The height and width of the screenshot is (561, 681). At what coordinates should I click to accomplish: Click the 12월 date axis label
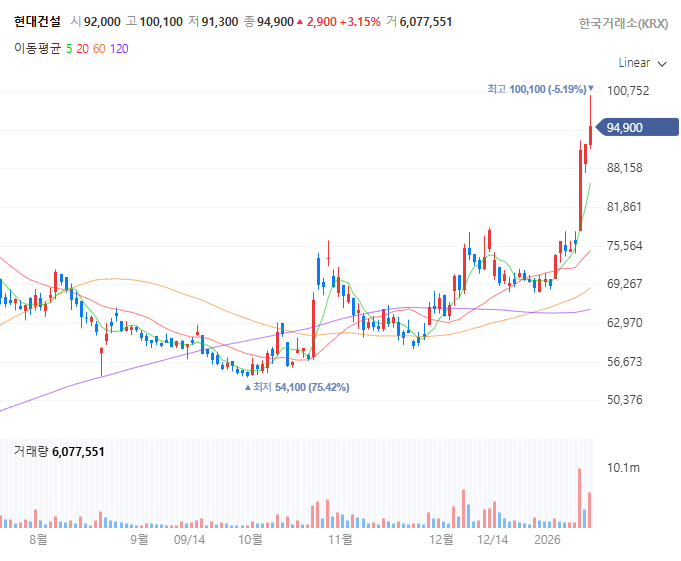(441, 540)
